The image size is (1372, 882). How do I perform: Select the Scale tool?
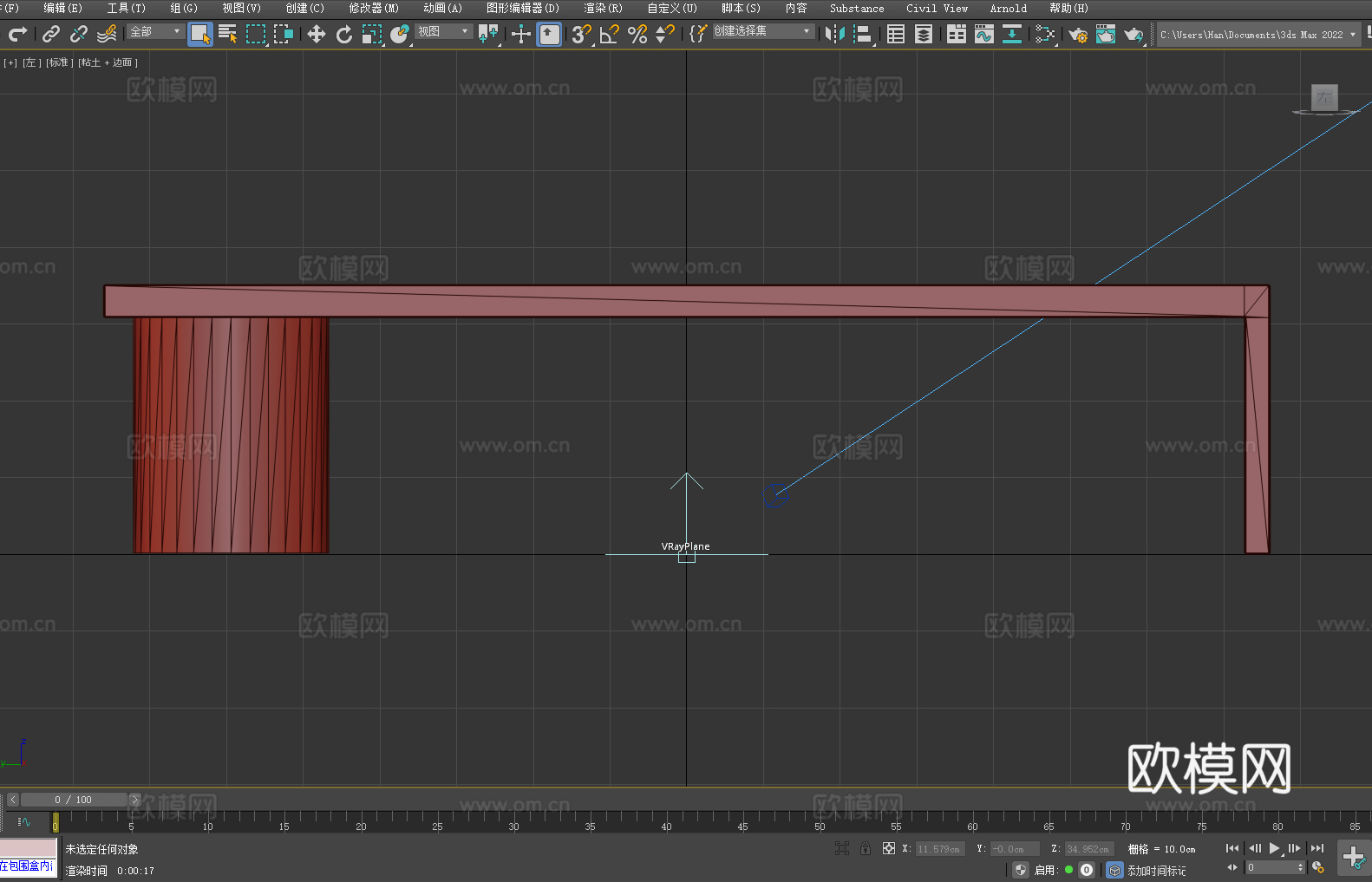tap(372, 34)
